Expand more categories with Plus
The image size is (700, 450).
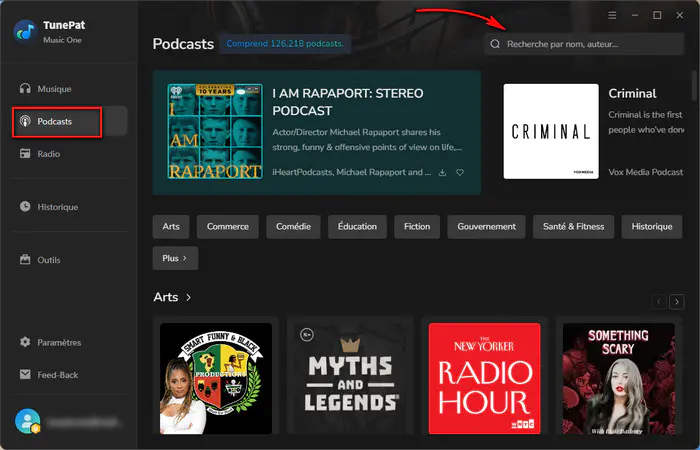[x=175, y=258]
